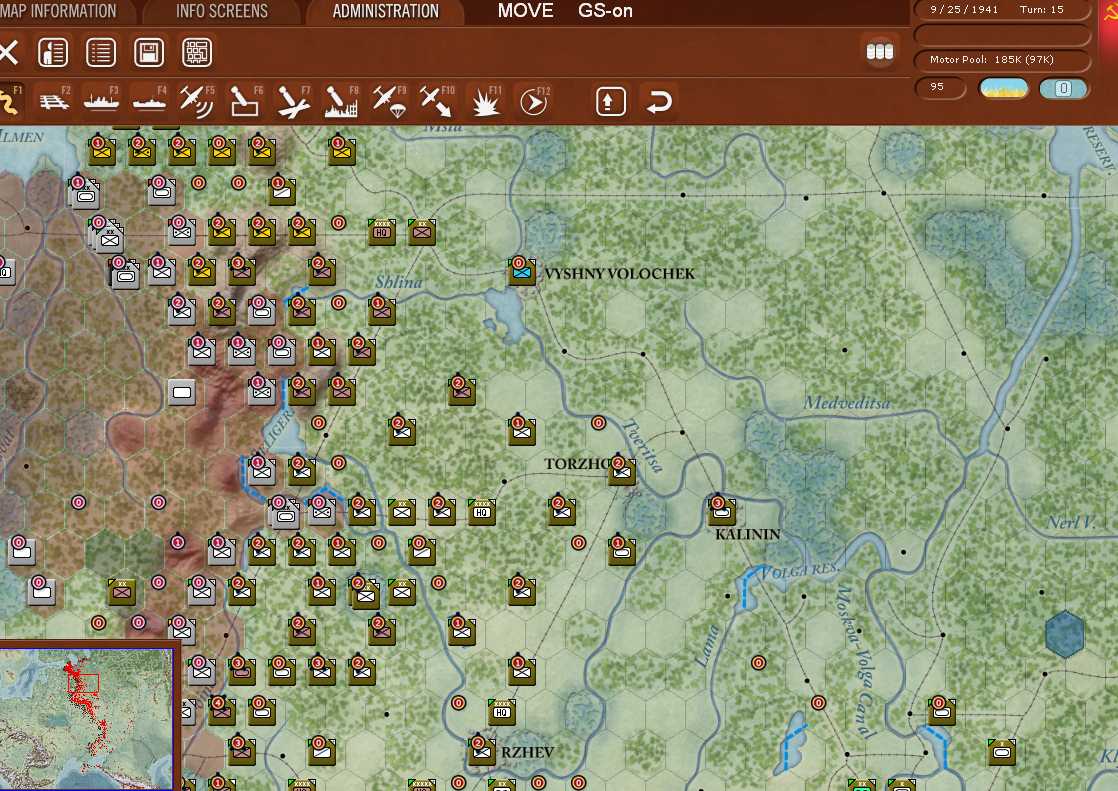The width and height of the screenshot is (1118, 791).
Task: Click the KALININ city label
Action: coord(747,534)
